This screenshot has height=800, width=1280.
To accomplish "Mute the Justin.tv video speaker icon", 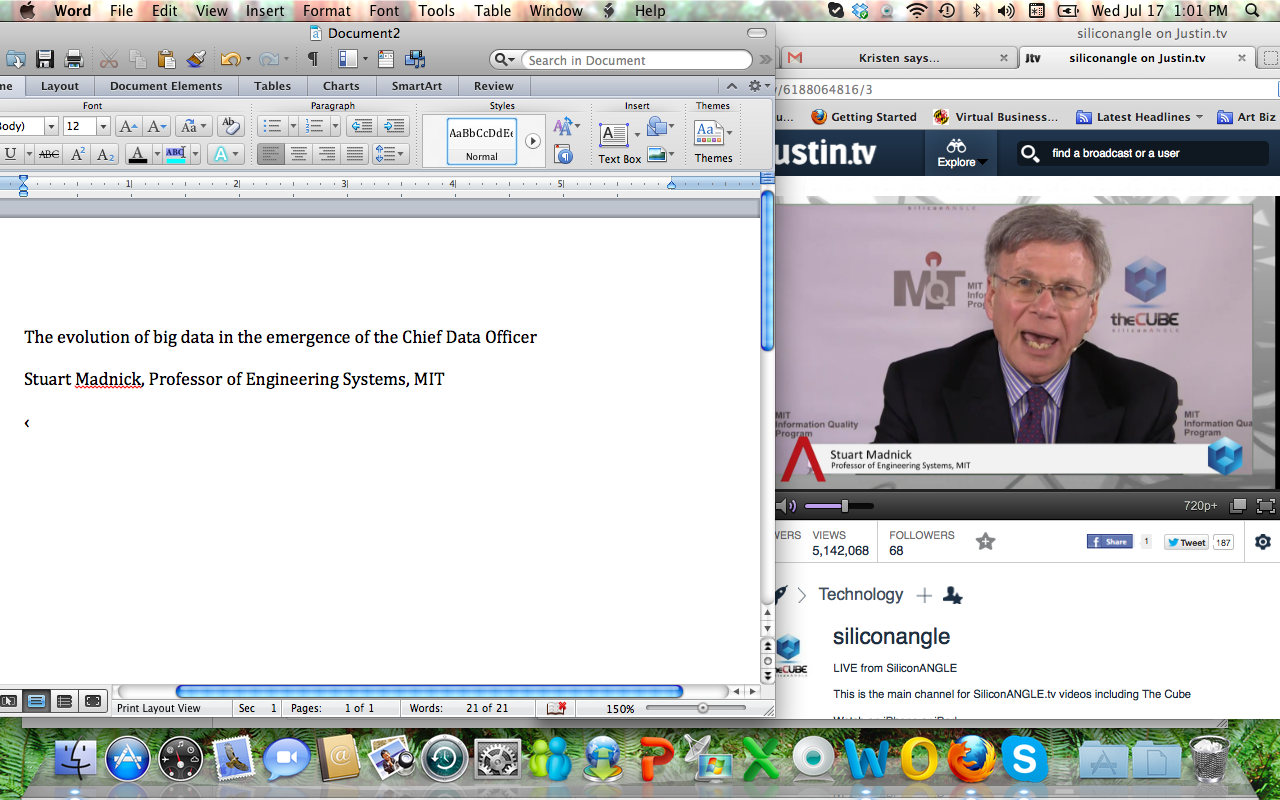I will tap(786, 506).
